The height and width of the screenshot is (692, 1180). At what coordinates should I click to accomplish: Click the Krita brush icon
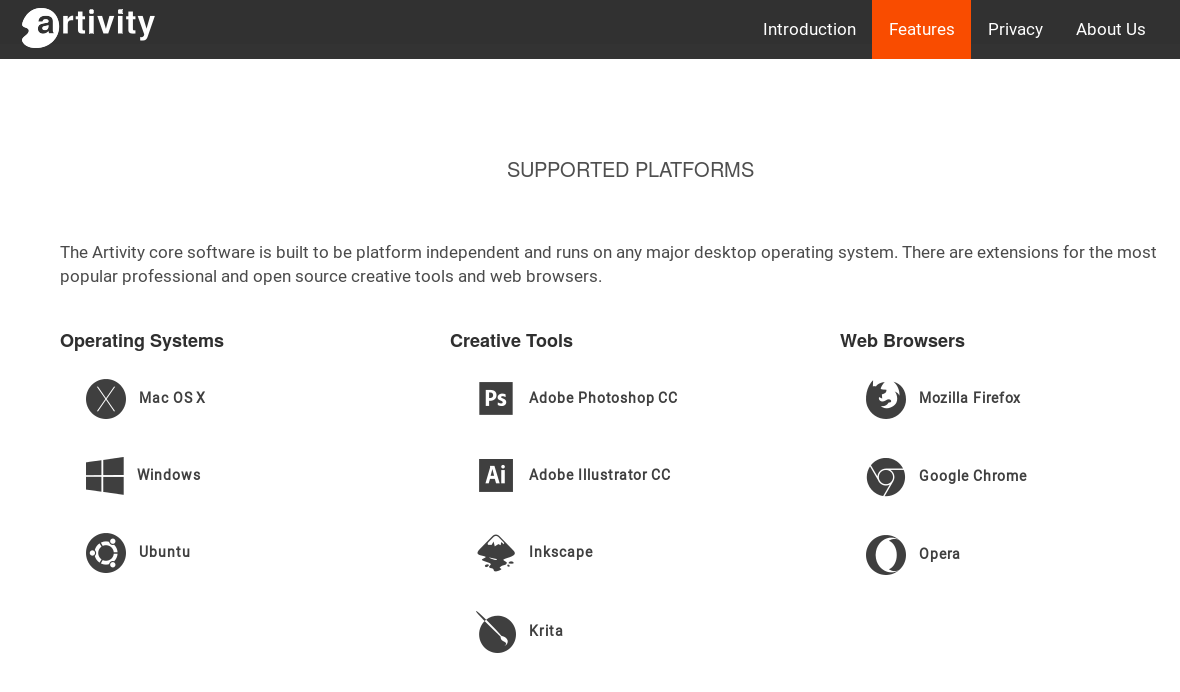(496, 632)
